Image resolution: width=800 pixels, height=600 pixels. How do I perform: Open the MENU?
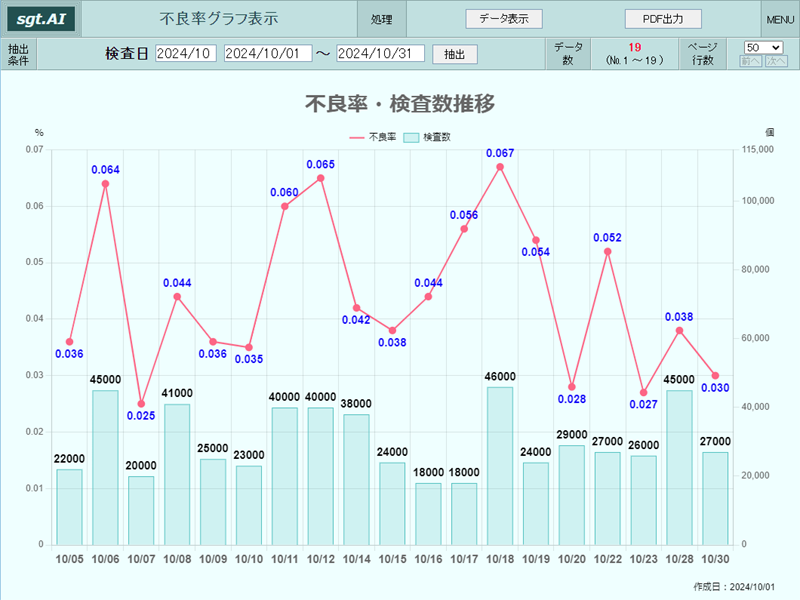(780, 19)
